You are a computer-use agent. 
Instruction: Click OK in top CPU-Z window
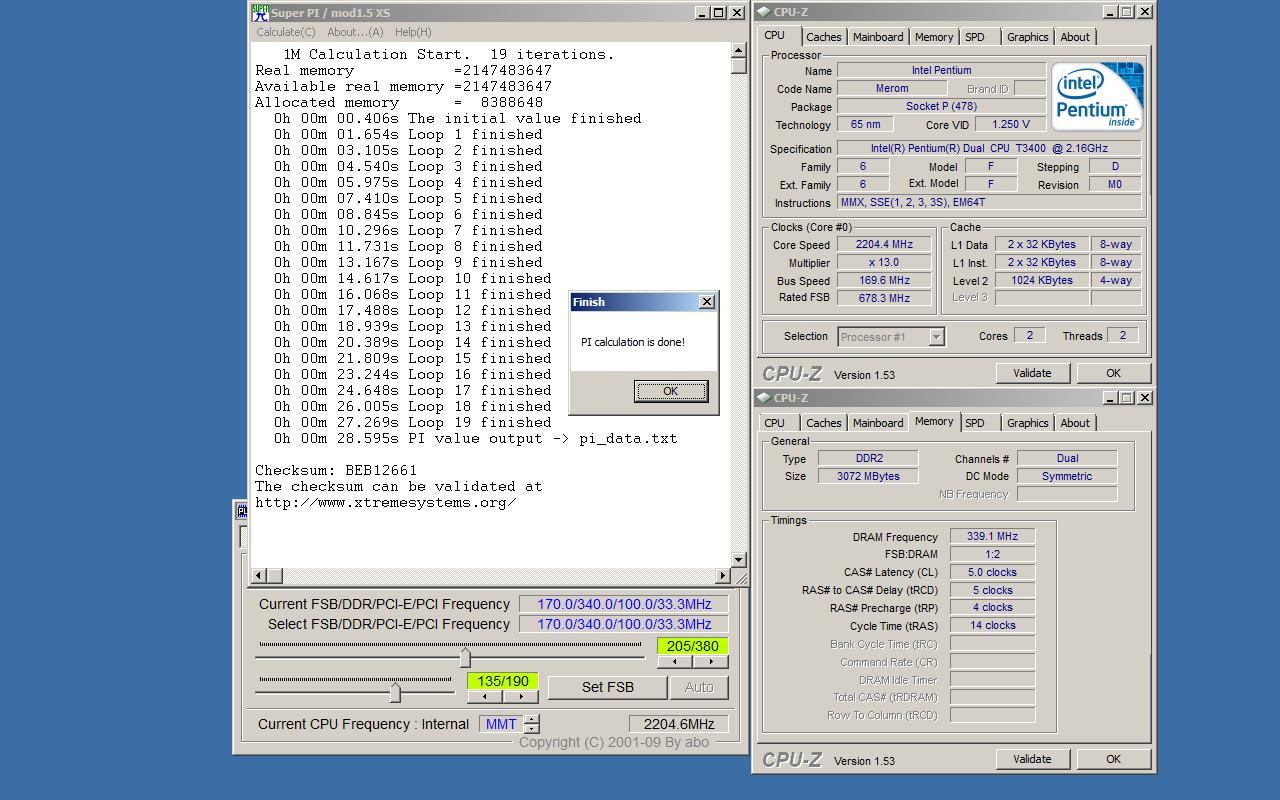tap(1113, 373)
